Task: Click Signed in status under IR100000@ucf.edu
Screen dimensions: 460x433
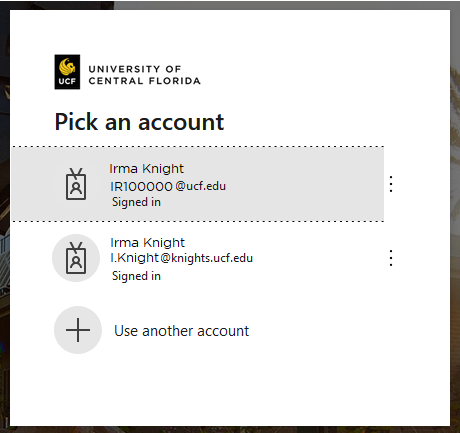Action: pos(136,202)
